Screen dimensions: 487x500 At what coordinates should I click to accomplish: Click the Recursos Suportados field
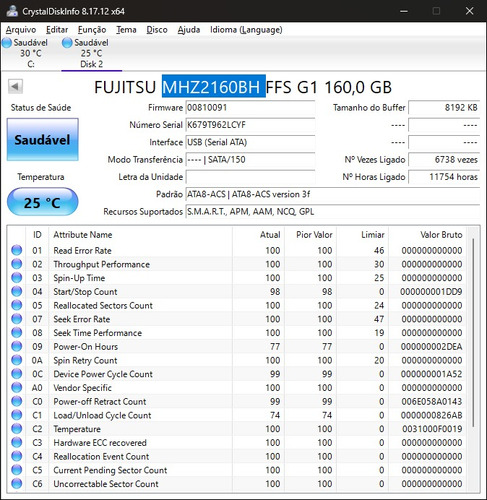(x=332, y=212)
